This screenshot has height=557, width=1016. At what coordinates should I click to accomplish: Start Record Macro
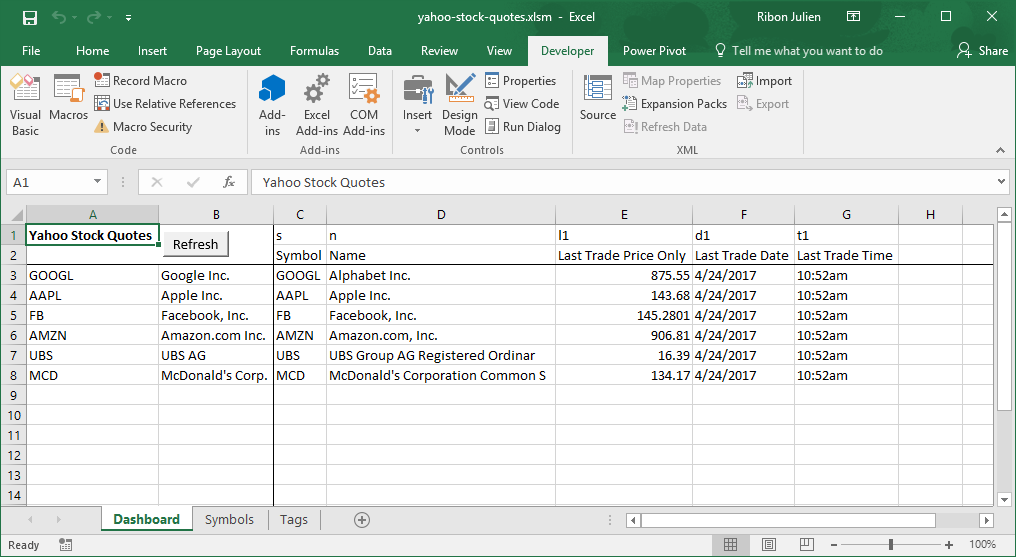(x=141, y=80)
